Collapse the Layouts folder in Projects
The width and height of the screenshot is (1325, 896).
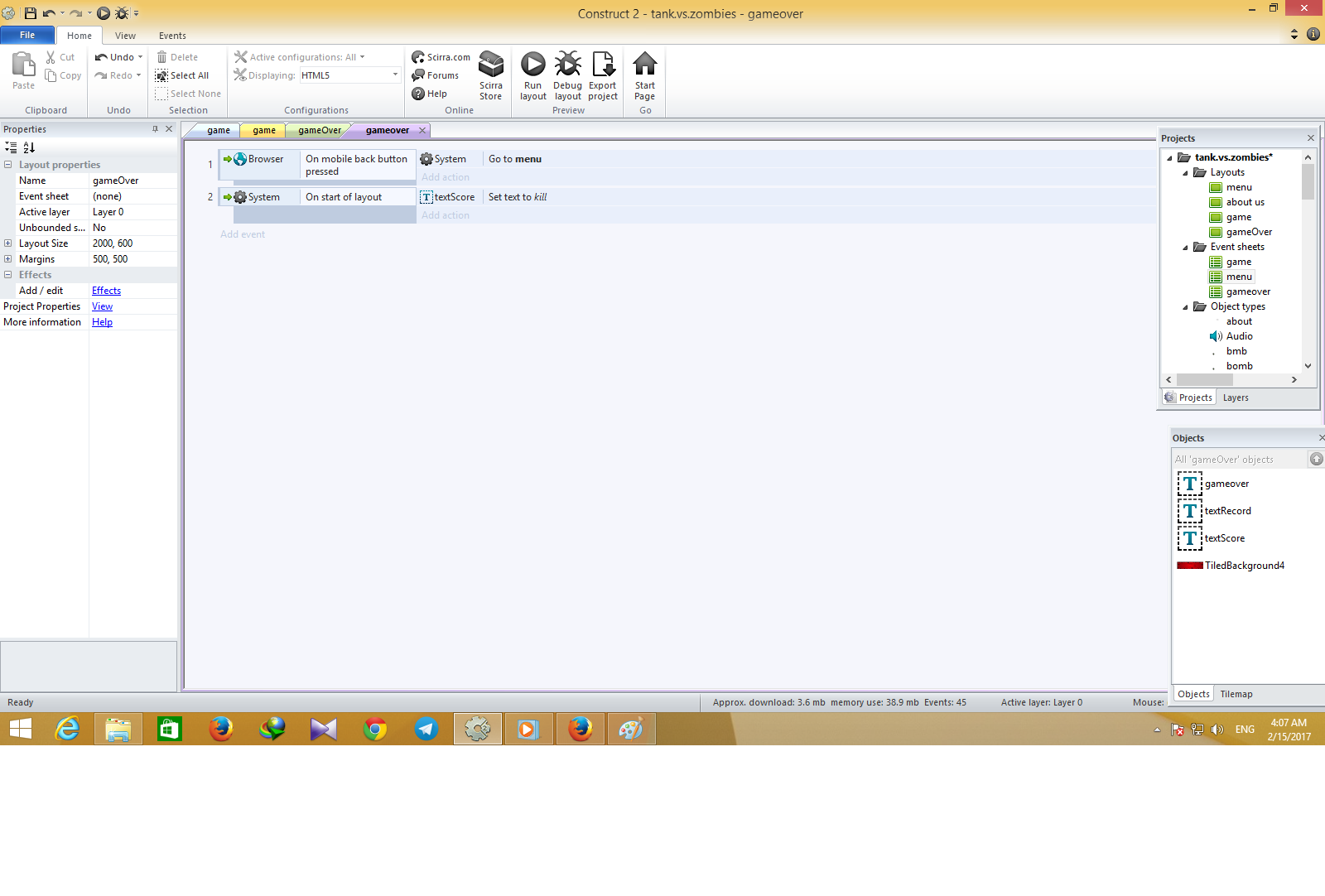pos(1185,173)
